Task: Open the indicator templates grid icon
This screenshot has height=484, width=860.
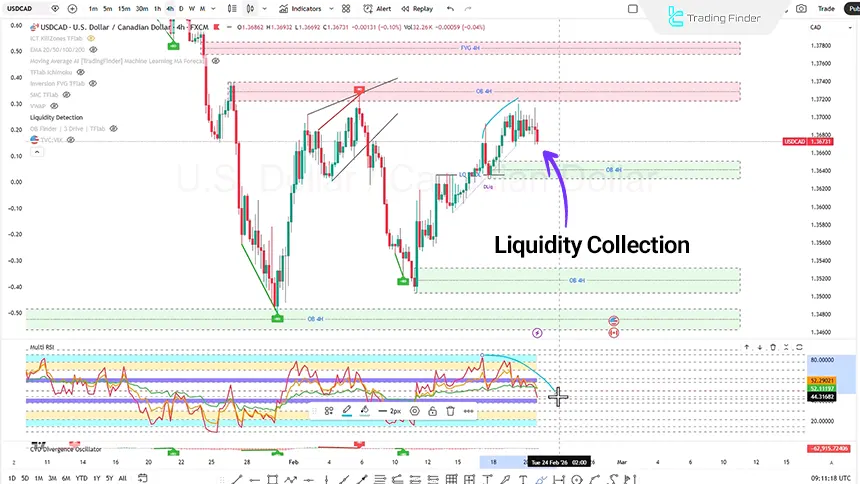Action: pos(346,9)
